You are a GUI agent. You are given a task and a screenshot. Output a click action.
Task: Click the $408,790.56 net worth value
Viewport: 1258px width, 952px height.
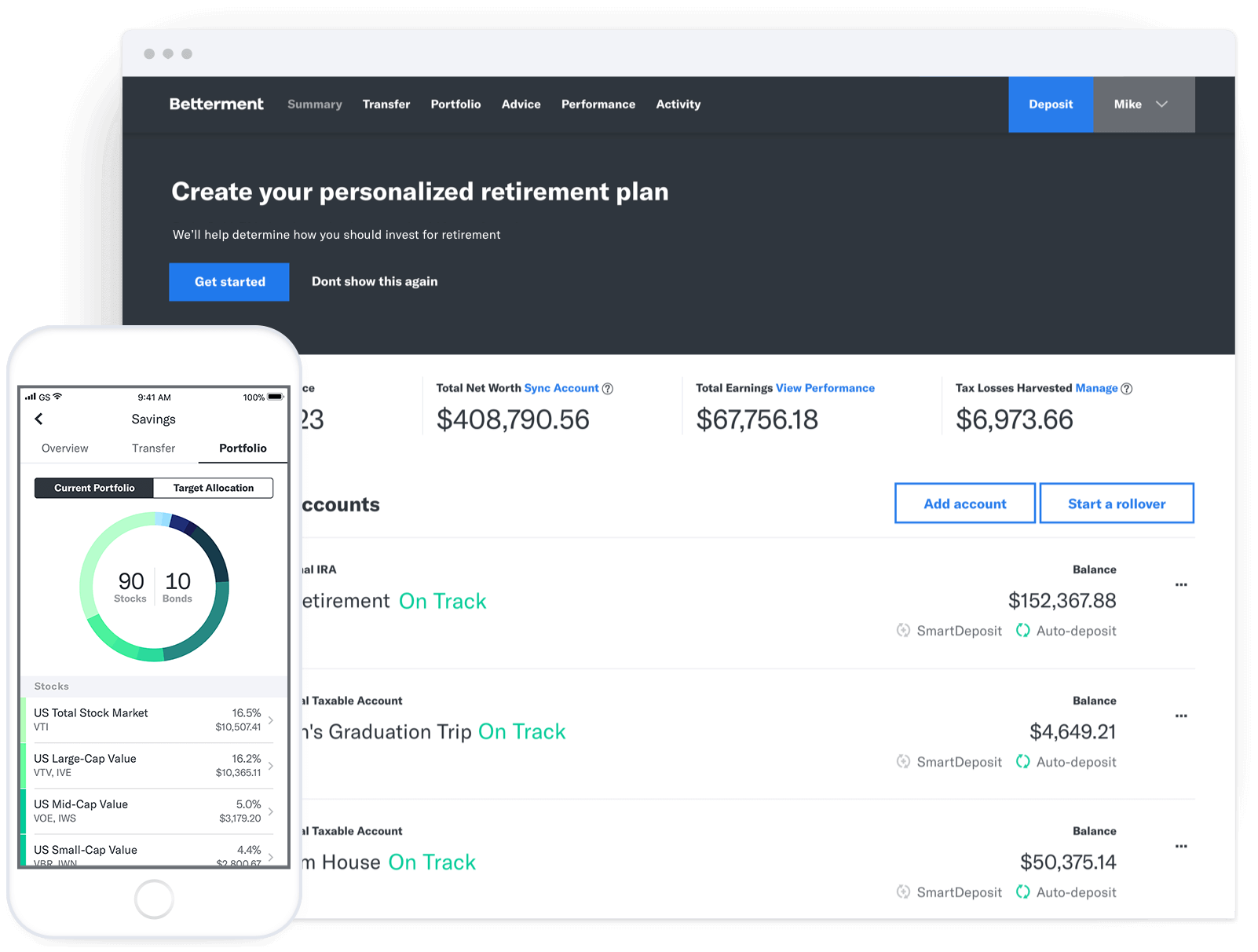[513, 419]
